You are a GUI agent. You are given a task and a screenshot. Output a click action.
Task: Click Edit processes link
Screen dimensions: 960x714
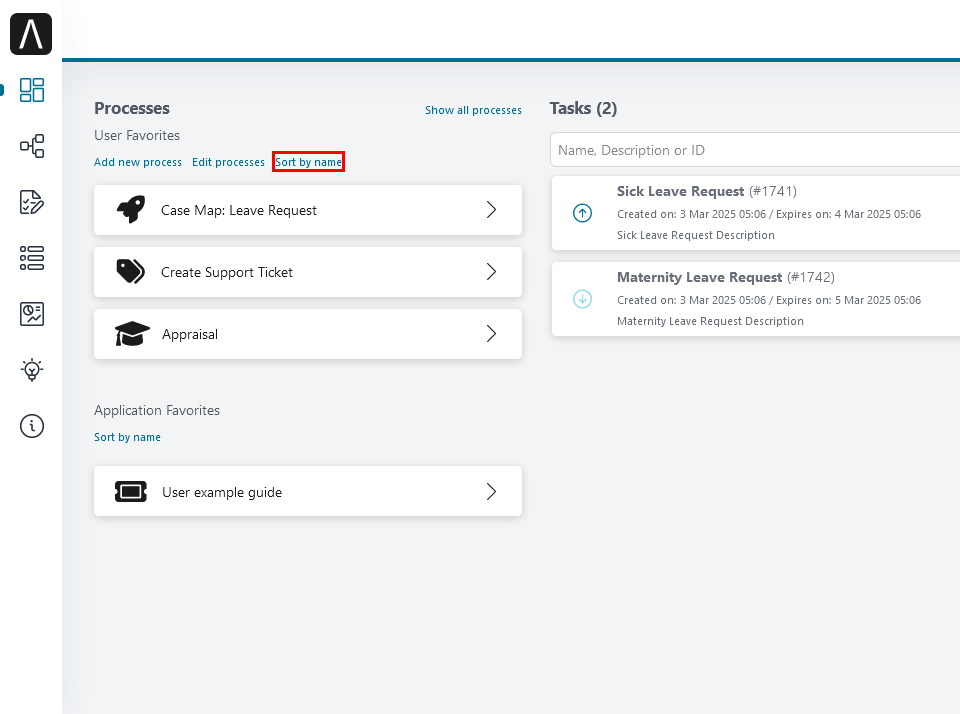(x=228, y=162)
